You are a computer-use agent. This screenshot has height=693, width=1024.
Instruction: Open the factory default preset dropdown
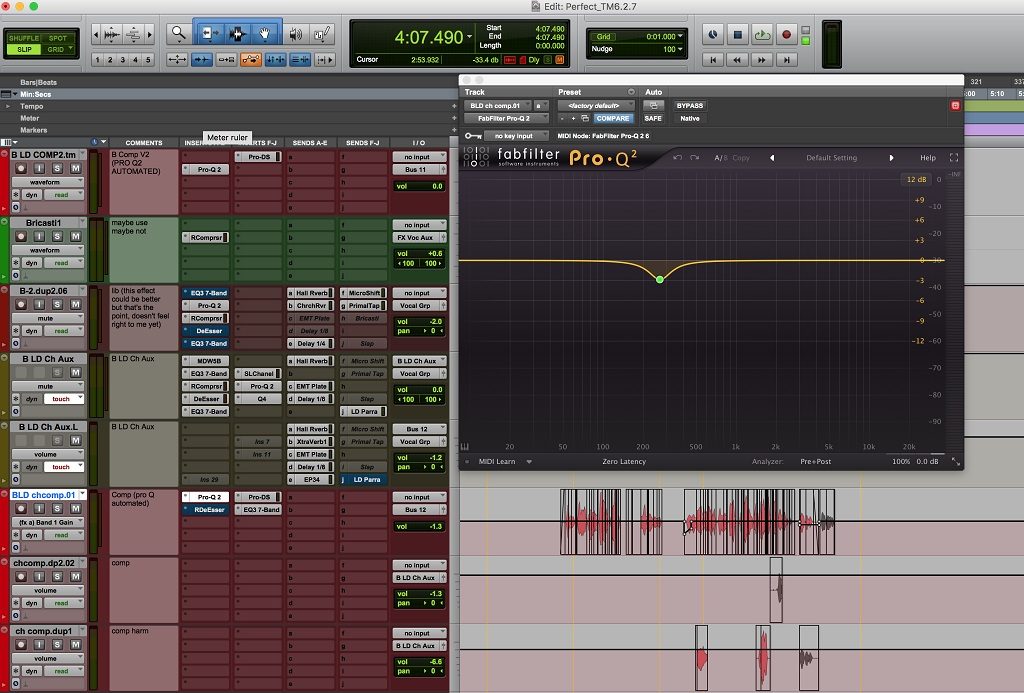596,105
